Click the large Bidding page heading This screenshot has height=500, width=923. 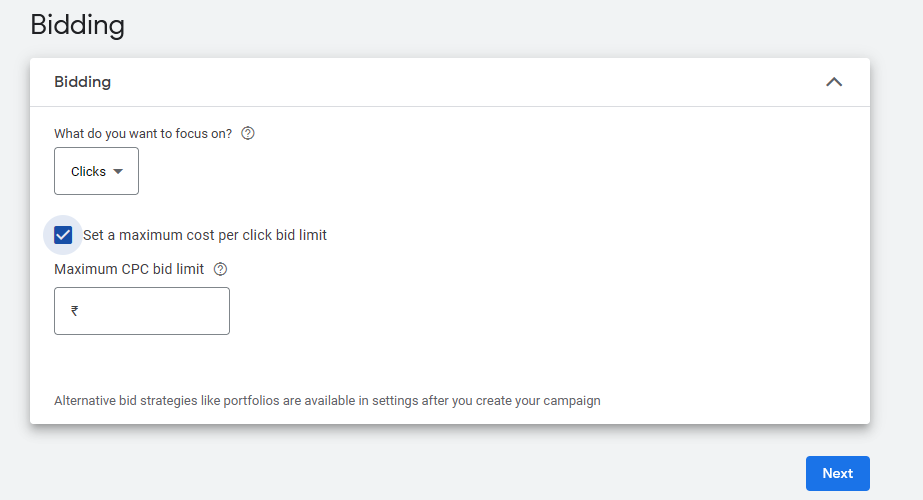pos(78,24)
